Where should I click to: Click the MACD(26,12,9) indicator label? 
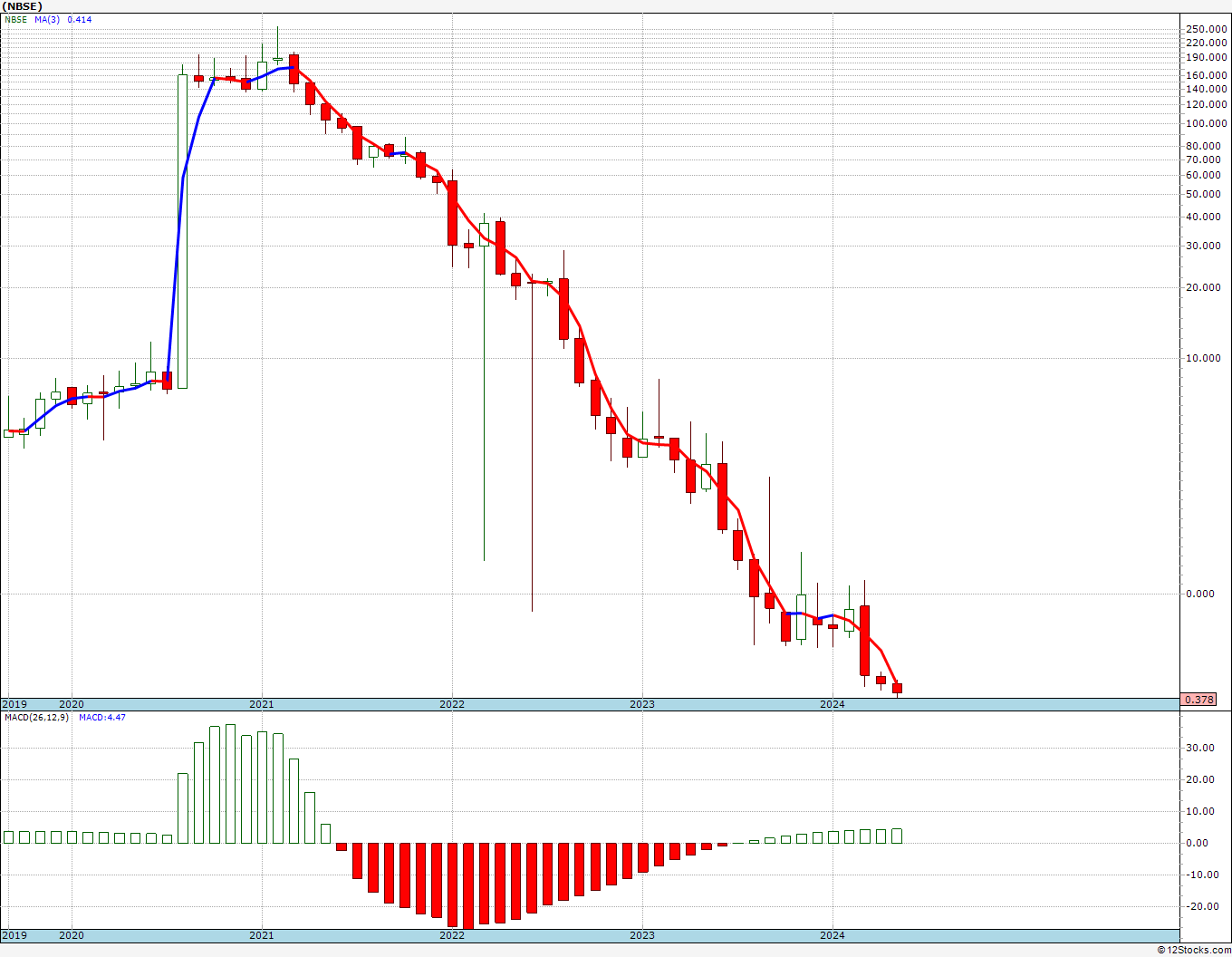37,718
